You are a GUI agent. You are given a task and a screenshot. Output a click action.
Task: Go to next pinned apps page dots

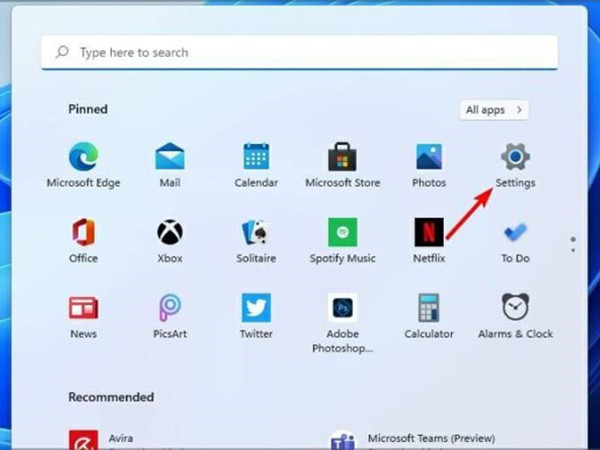pyautogui.click(x=573, y=245)
